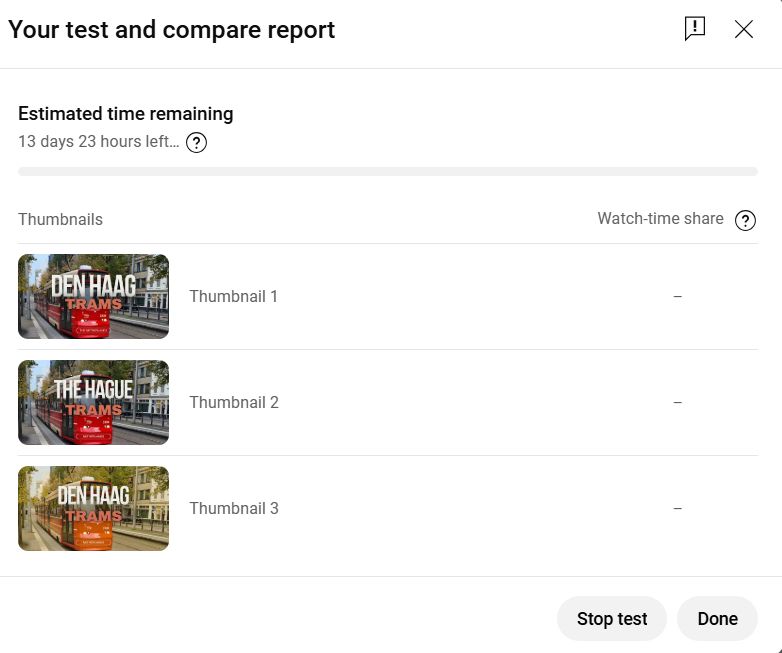Click the estimated time progress bar
The height and width of the screenshot is (653, 782).
coord(388,172)
